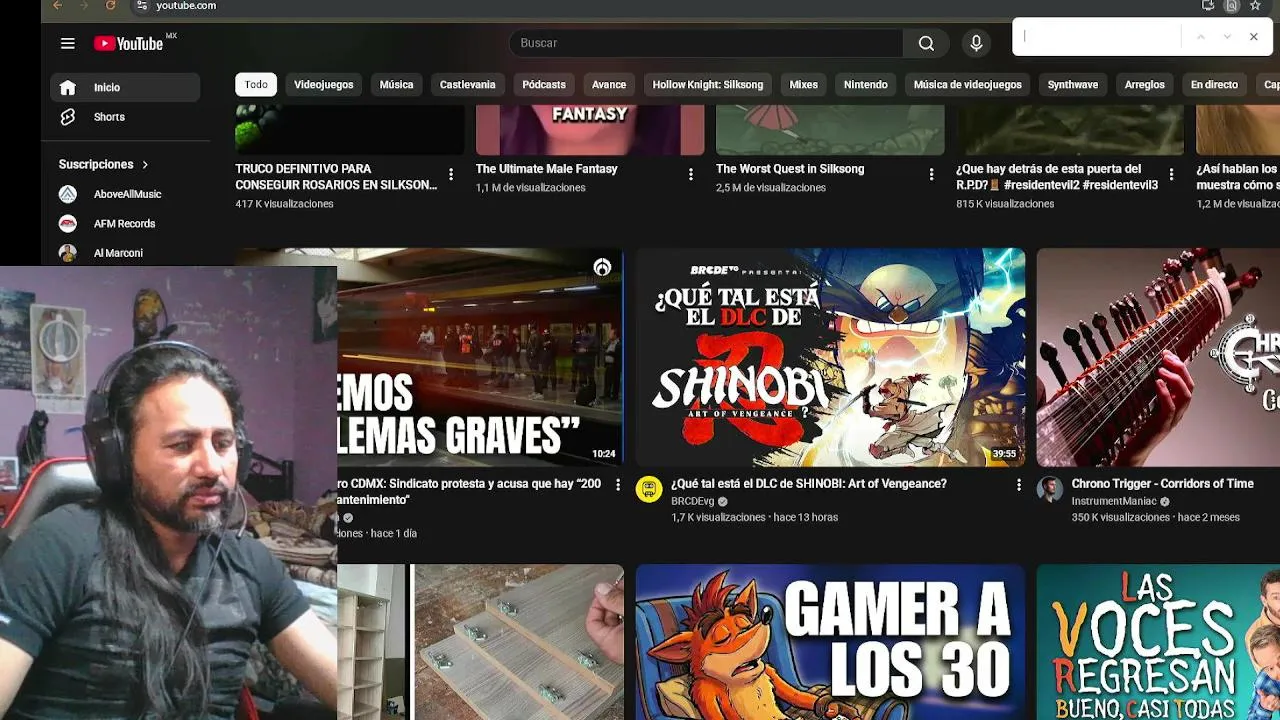Reload the page with refresh icon
Screen dimensions: 1280x720
point(110,6)
